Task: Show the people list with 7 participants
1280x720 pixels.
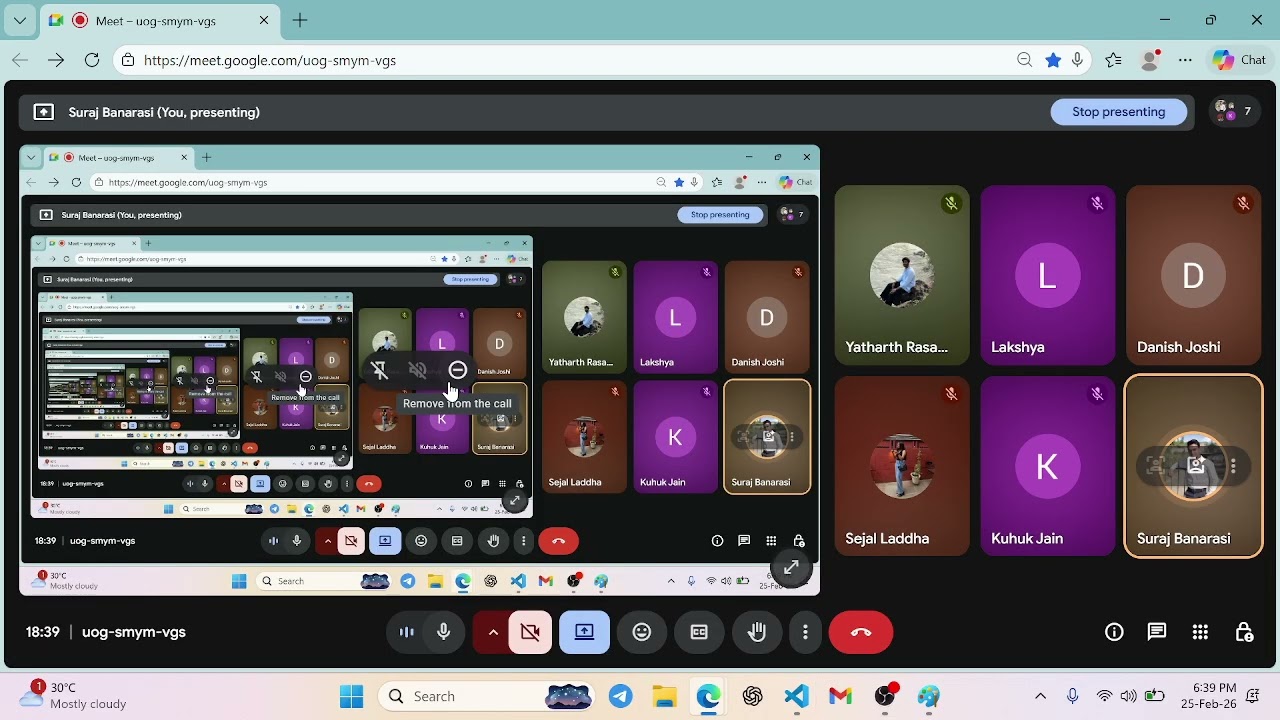Action: (x=1233, y=112)
